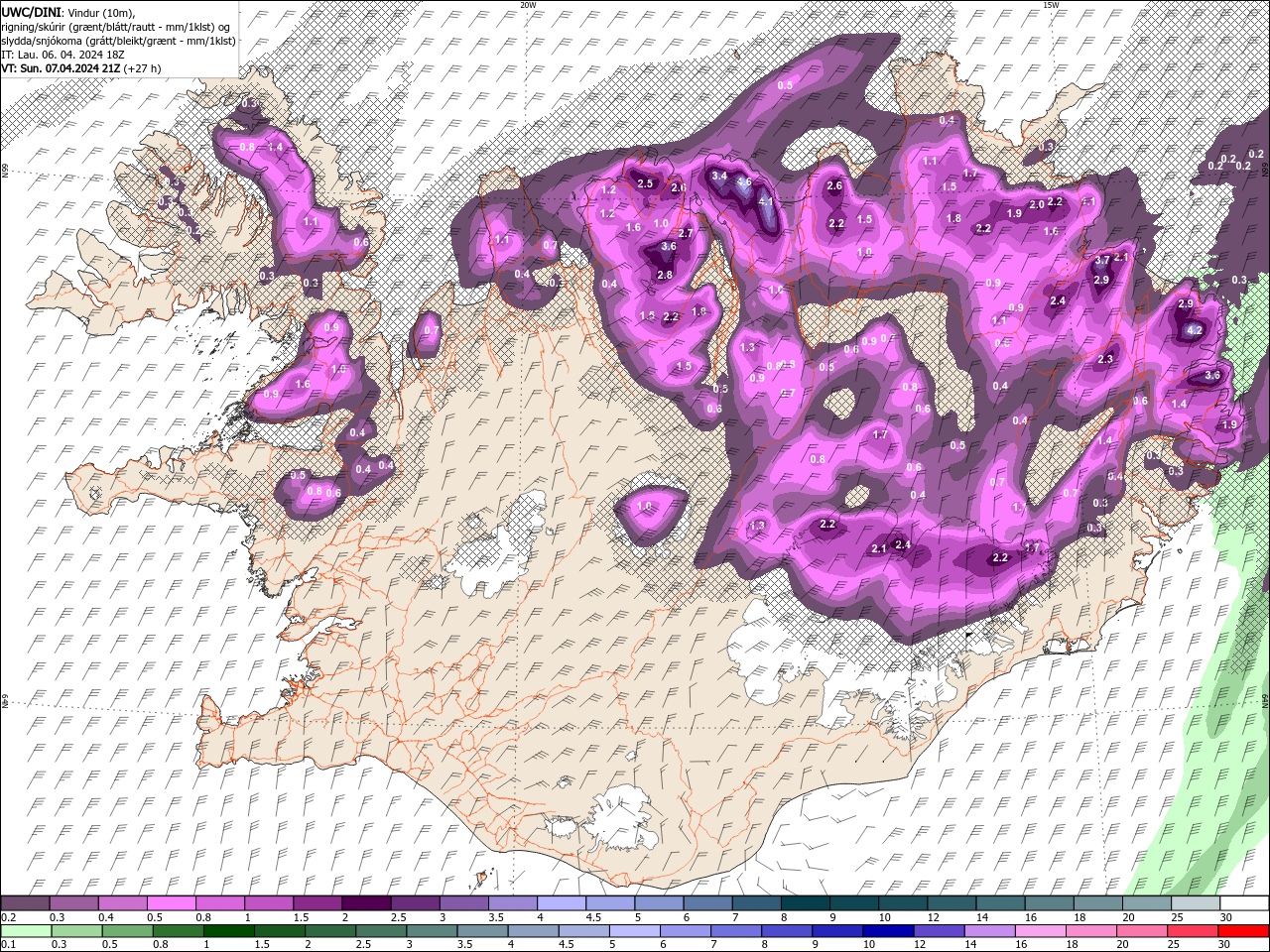Pick the darkest blue swatch on the lower scale
Image resolution: width=1270 pixels, height=952 pixels.
coord(887,930)
